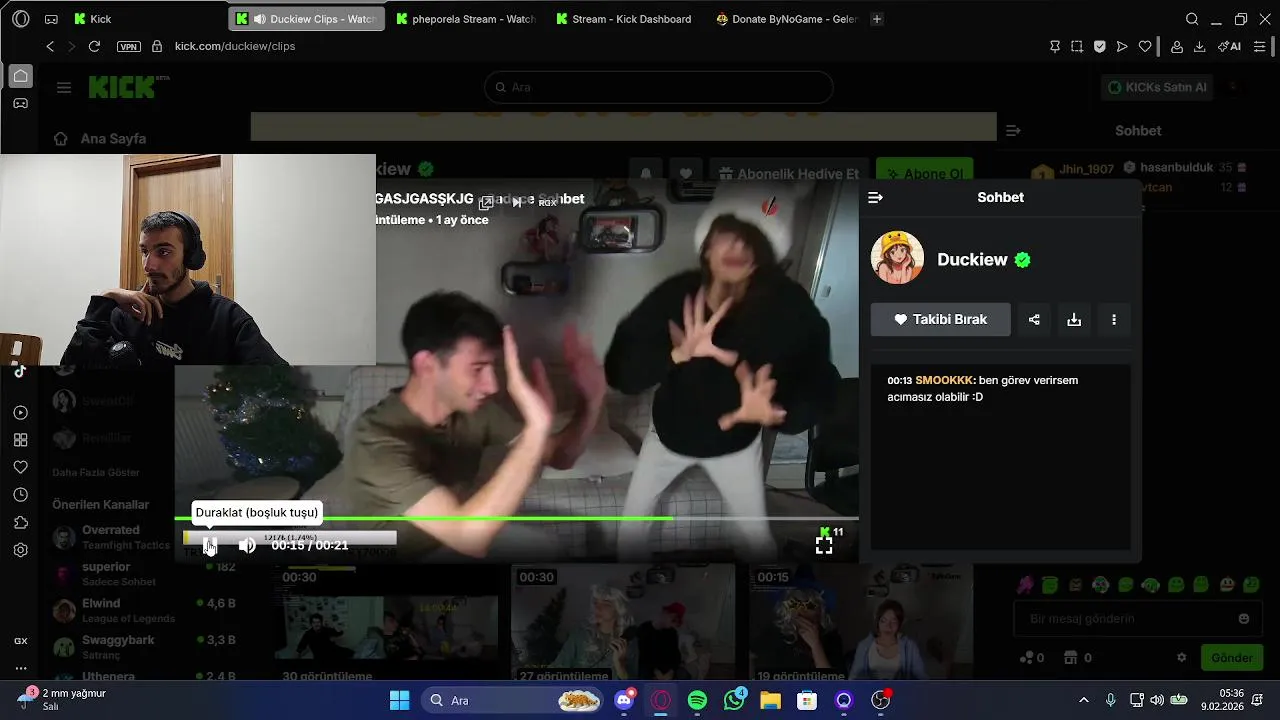1280x720 pixels.
Task: Open the GX sidebar button
Action: [x=20, y=641]
